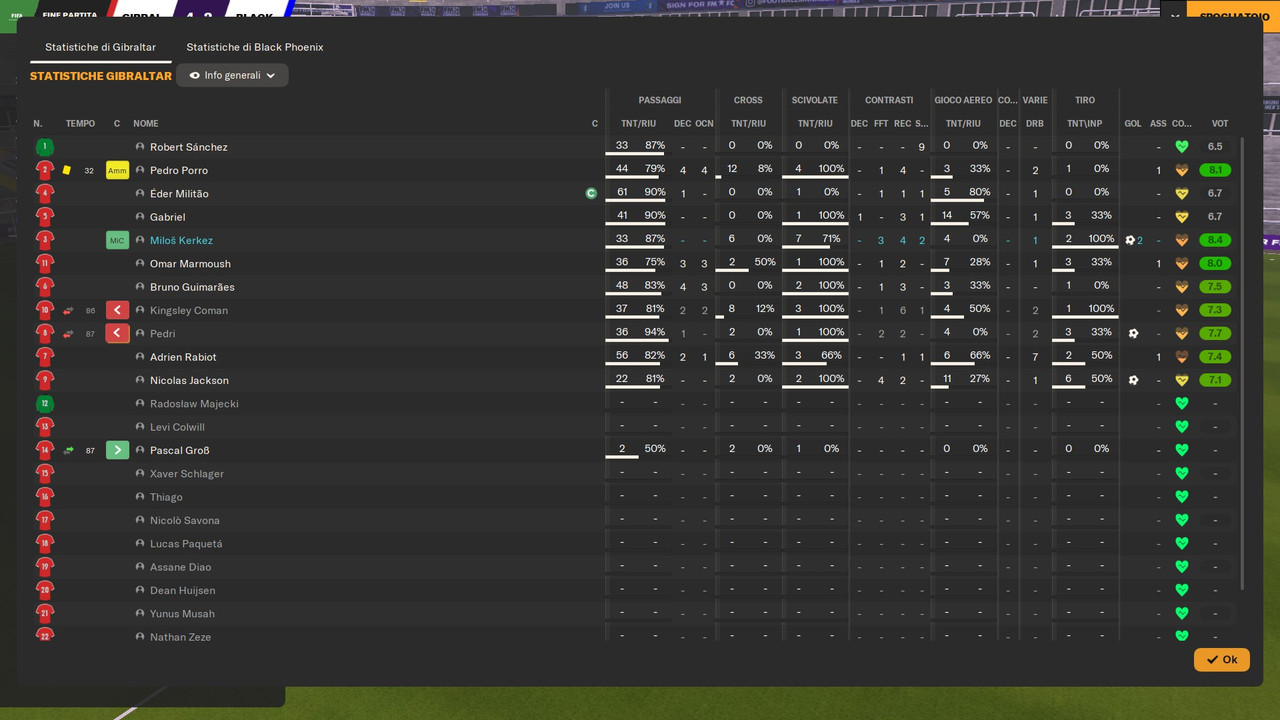Click the goal ball icon on Pedri's row
The image size is (1280, 720).
pyautogui.click(x=1133, y=334)
